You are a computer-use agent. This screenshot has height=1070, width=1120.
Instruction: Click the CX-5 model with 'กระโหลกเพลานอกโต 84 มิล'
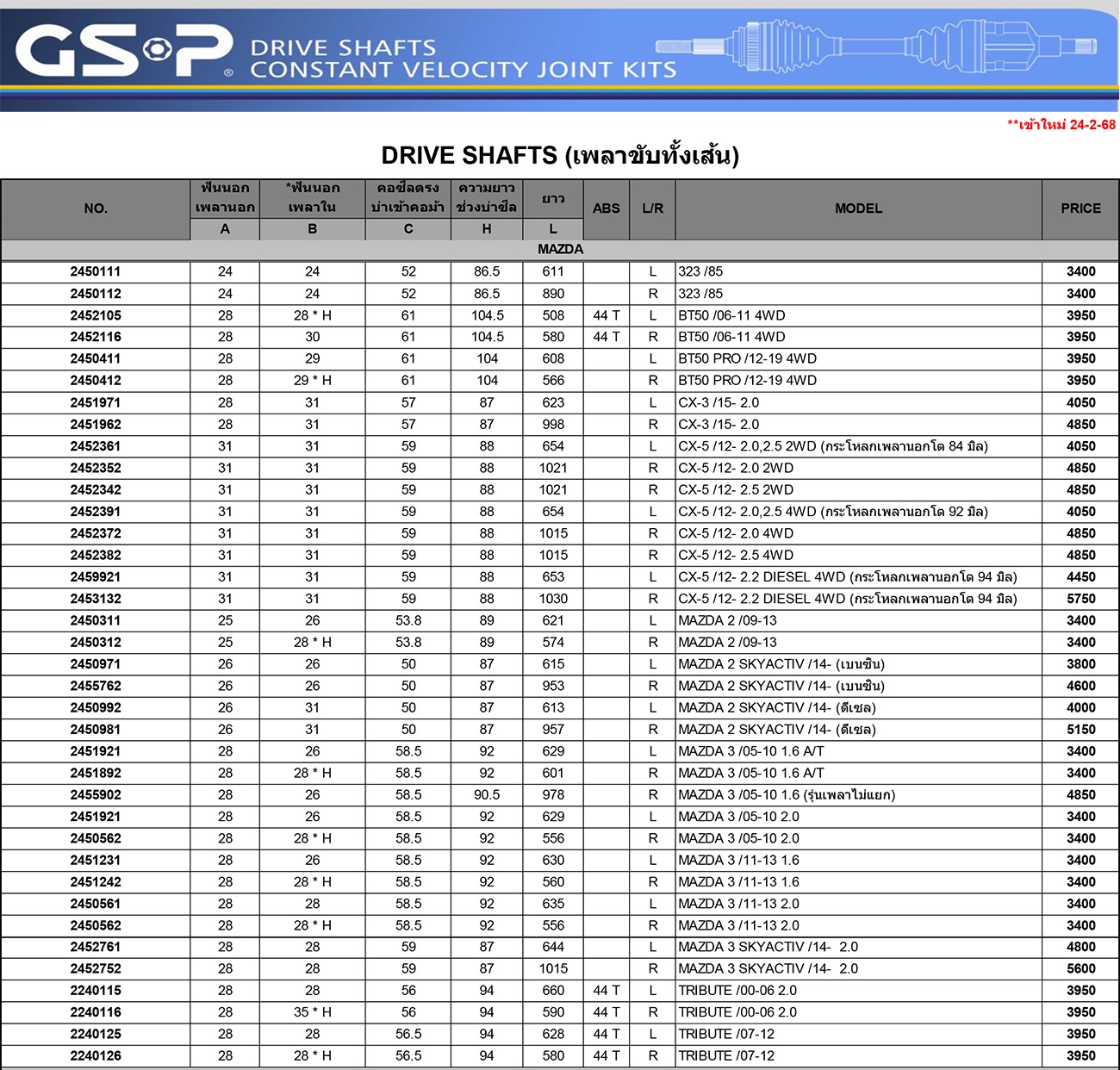[833, 446]
